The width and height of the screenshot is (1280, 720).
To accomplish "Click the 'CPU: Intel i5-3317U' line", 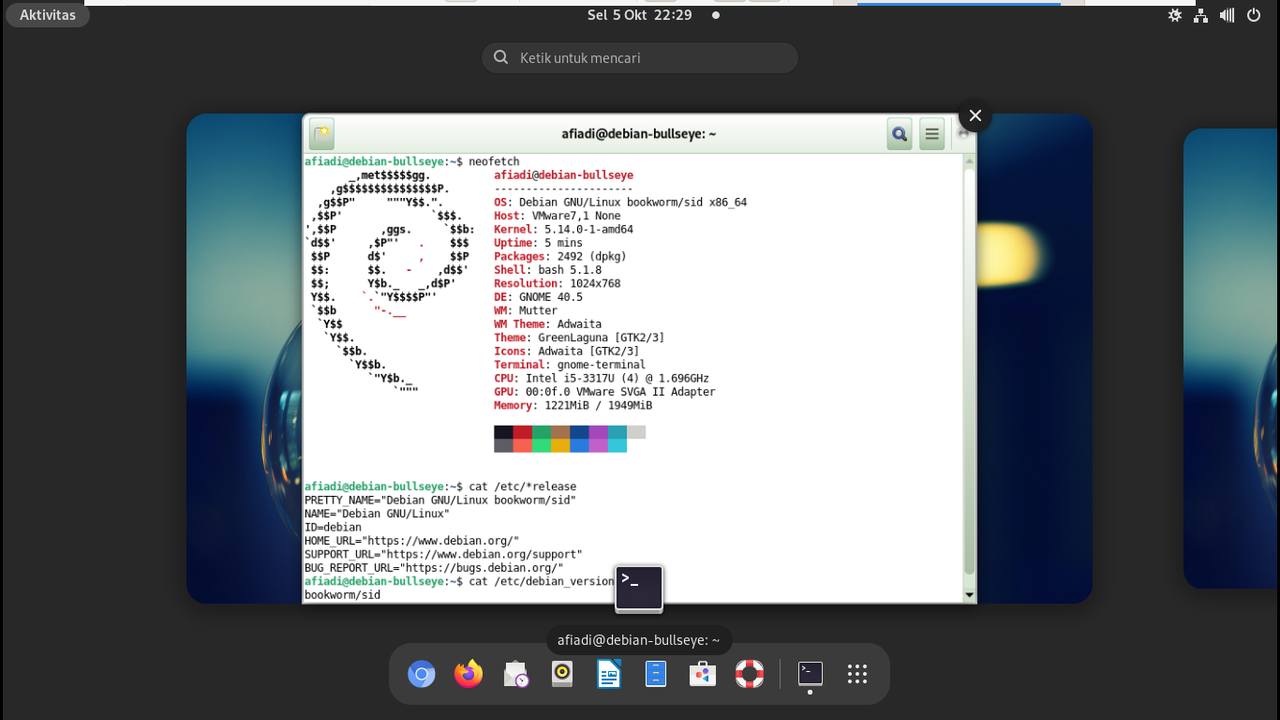I will [x=601, y=378].
